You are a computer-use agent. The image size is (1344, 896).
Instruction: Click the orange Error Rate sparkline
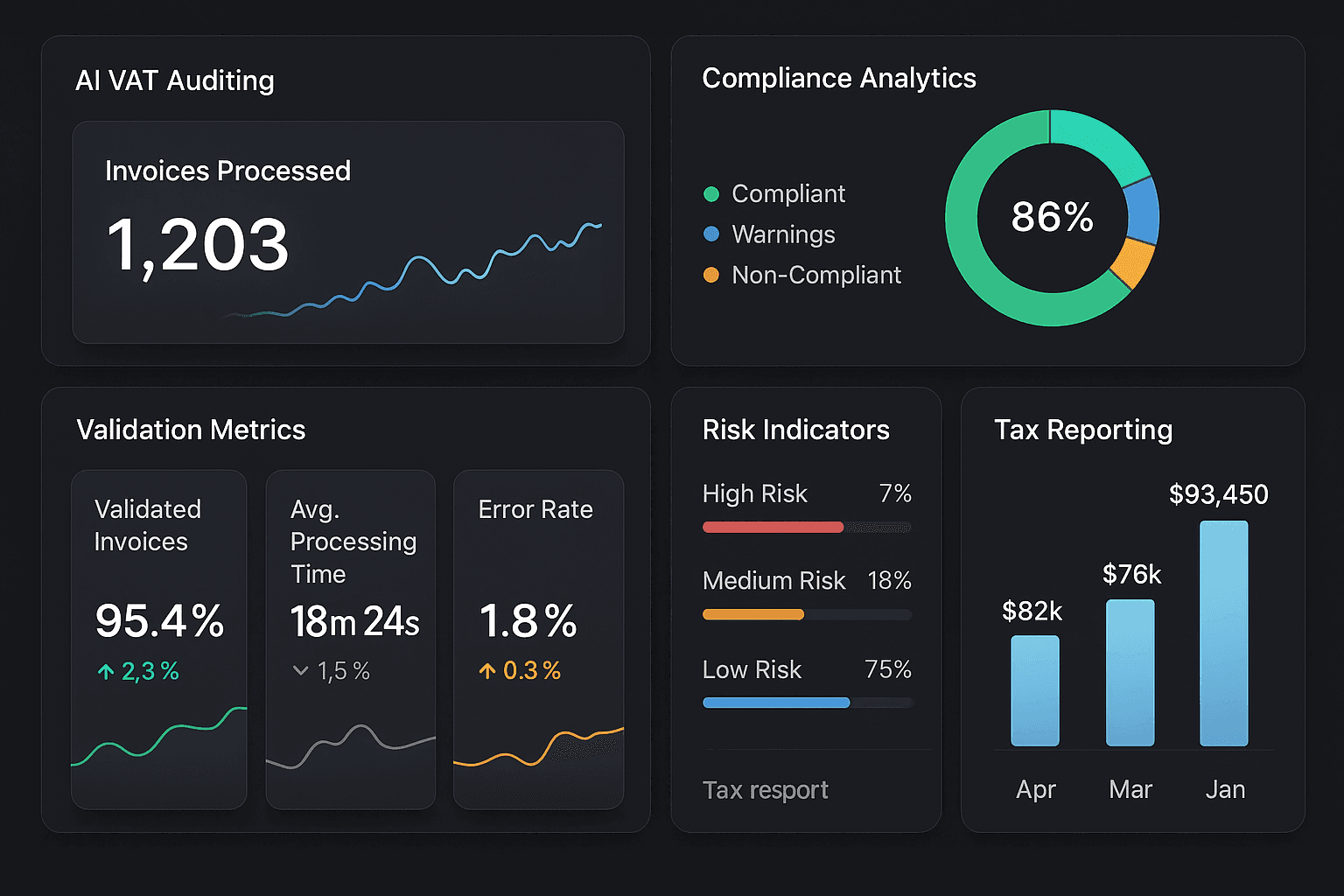[x=538, y=747]
